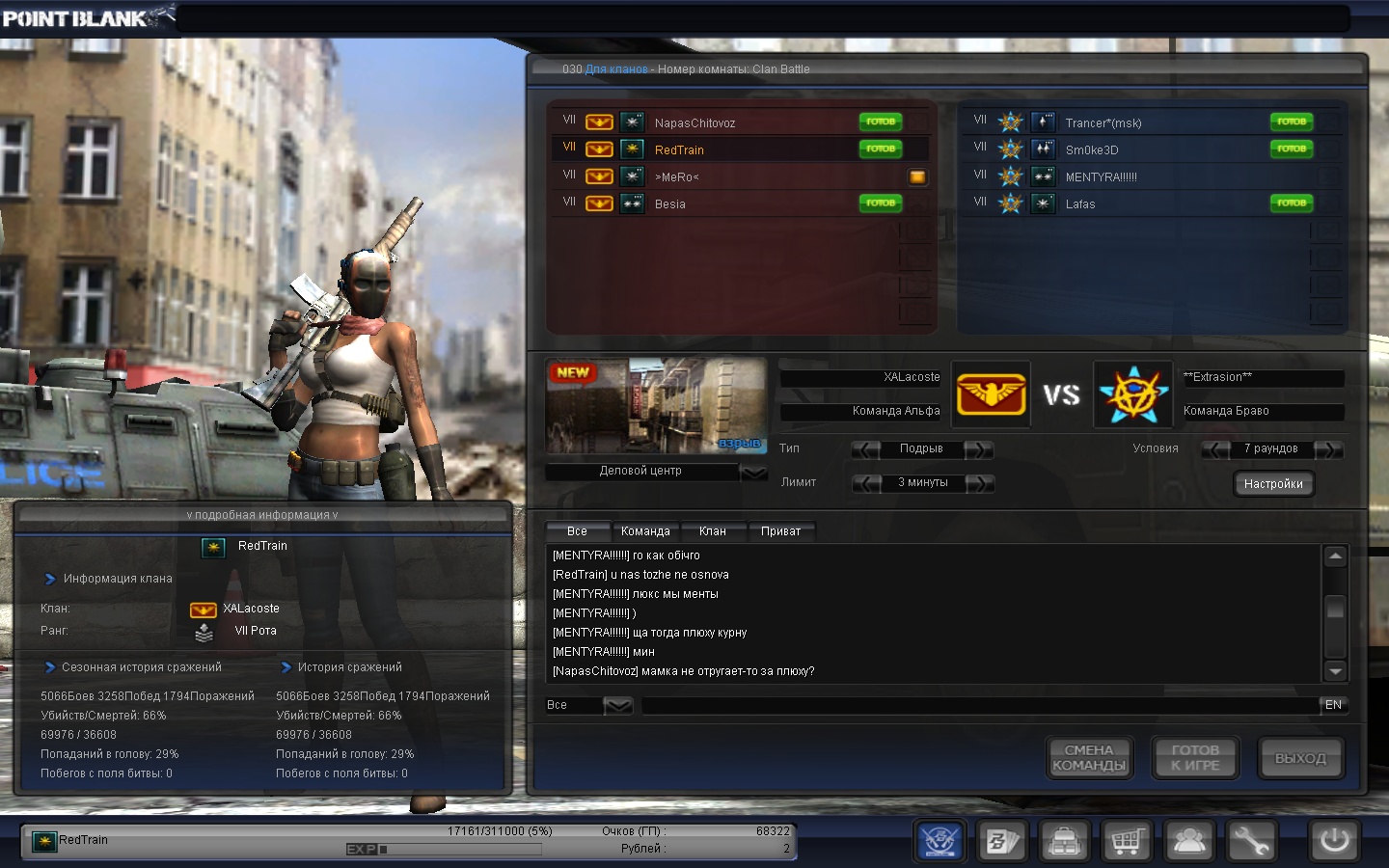Viewport: 1389px width, 868px height.
Task: Click RedTrain rank icon in team list
Action: tap(632, 149)
